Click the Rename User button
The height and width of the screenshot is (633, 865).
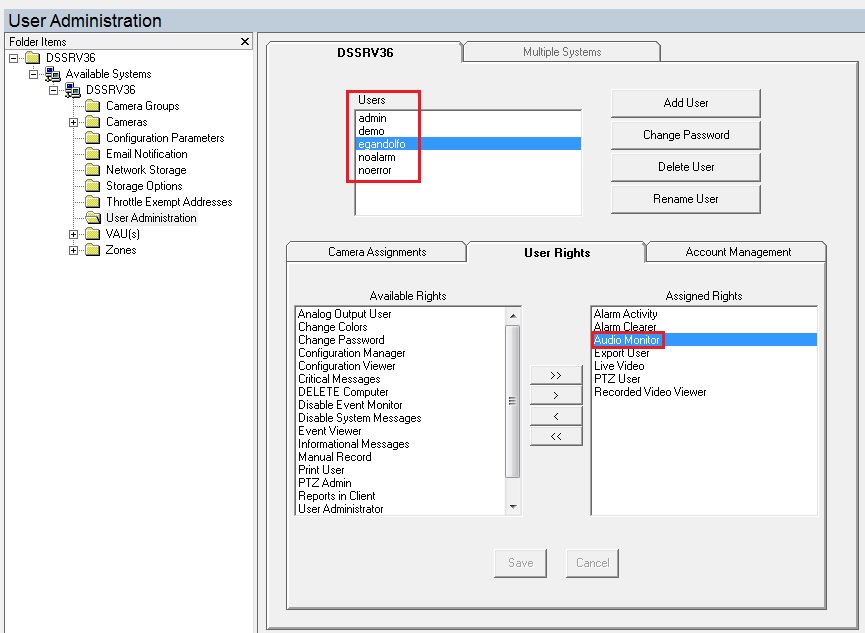pos(685,199)
